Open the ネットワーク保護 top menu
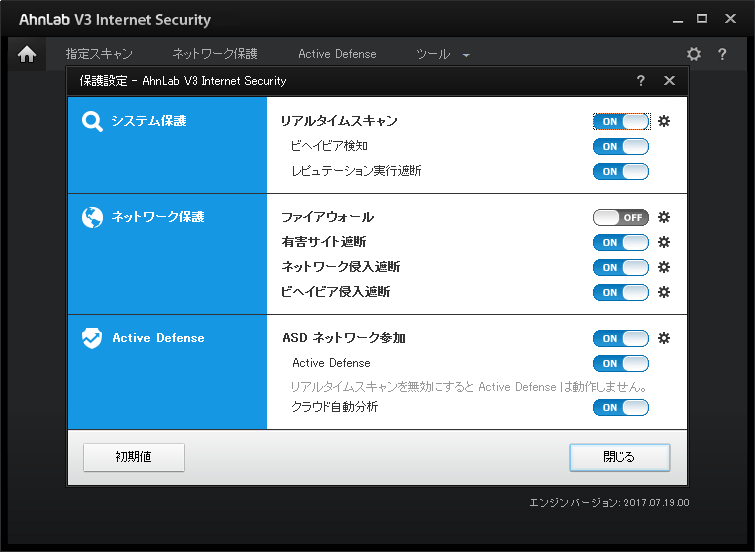The image size is (755, 552). pos(215,54)
